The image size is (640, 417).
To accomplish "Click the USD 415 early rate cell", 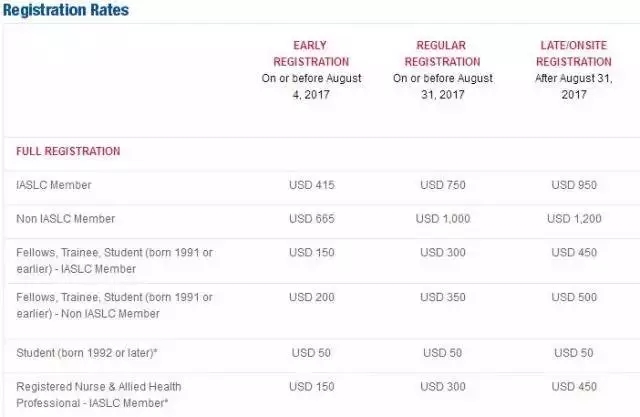I will pyautogui.click(x=309, y=186).
